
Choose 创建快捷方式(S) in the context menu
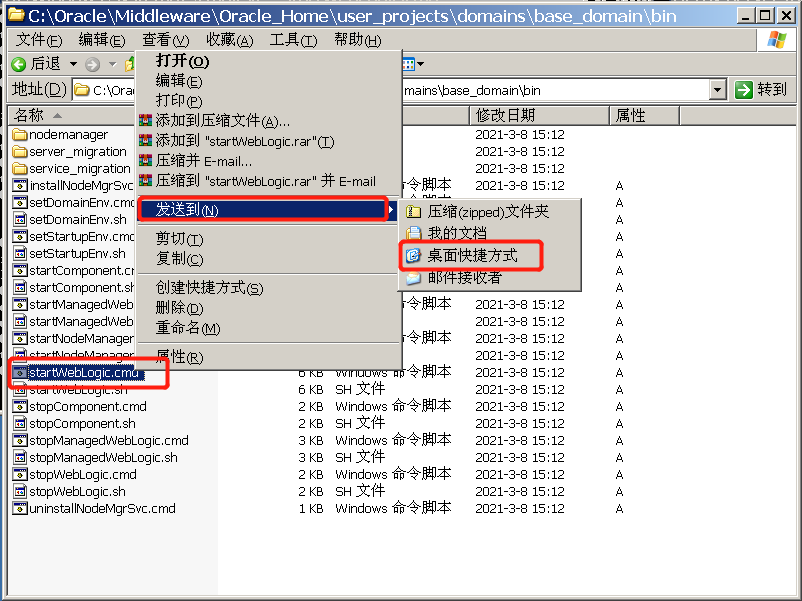269,287
